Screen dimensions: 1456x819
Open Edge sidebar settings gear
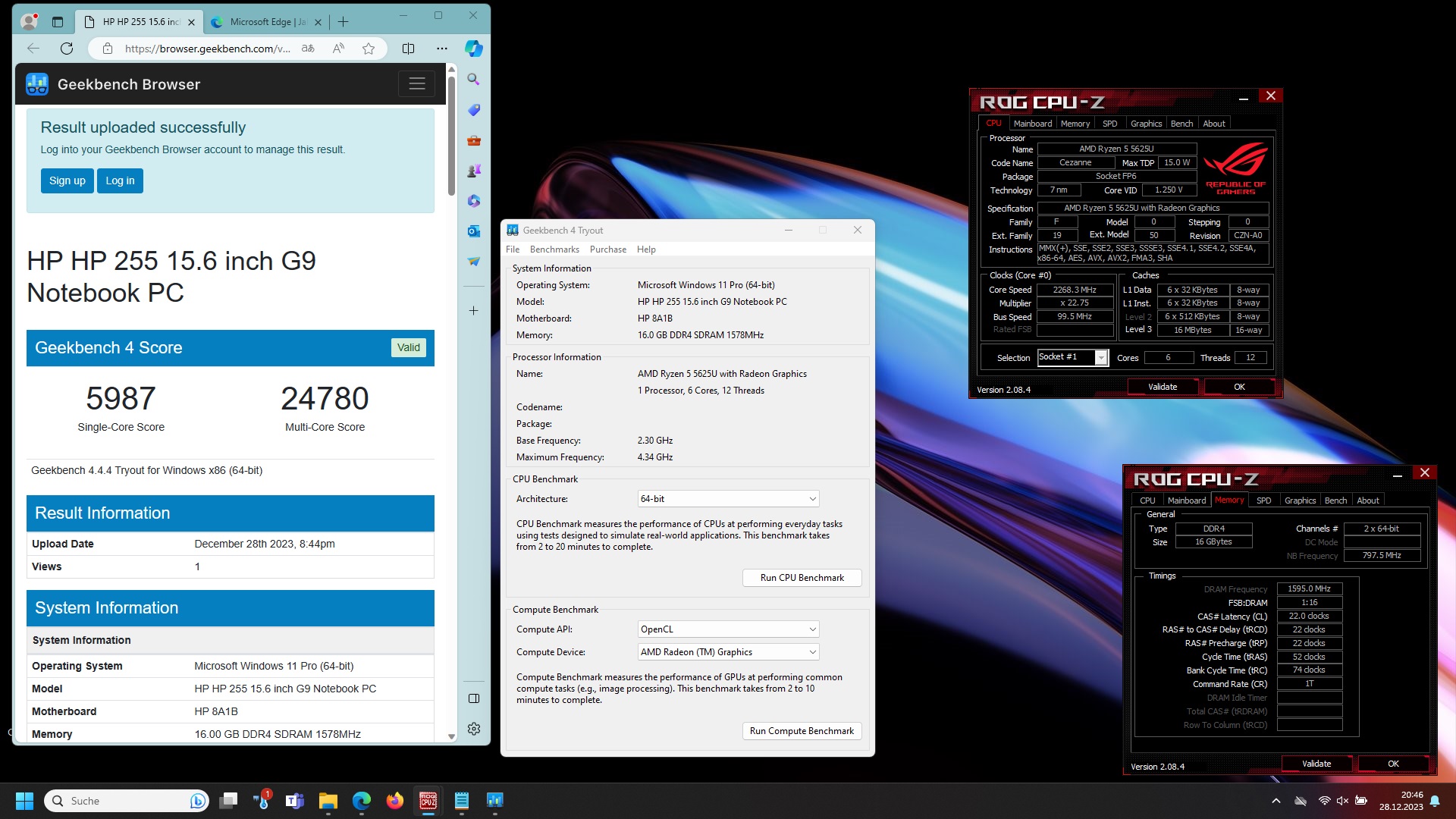coord(474,729)
